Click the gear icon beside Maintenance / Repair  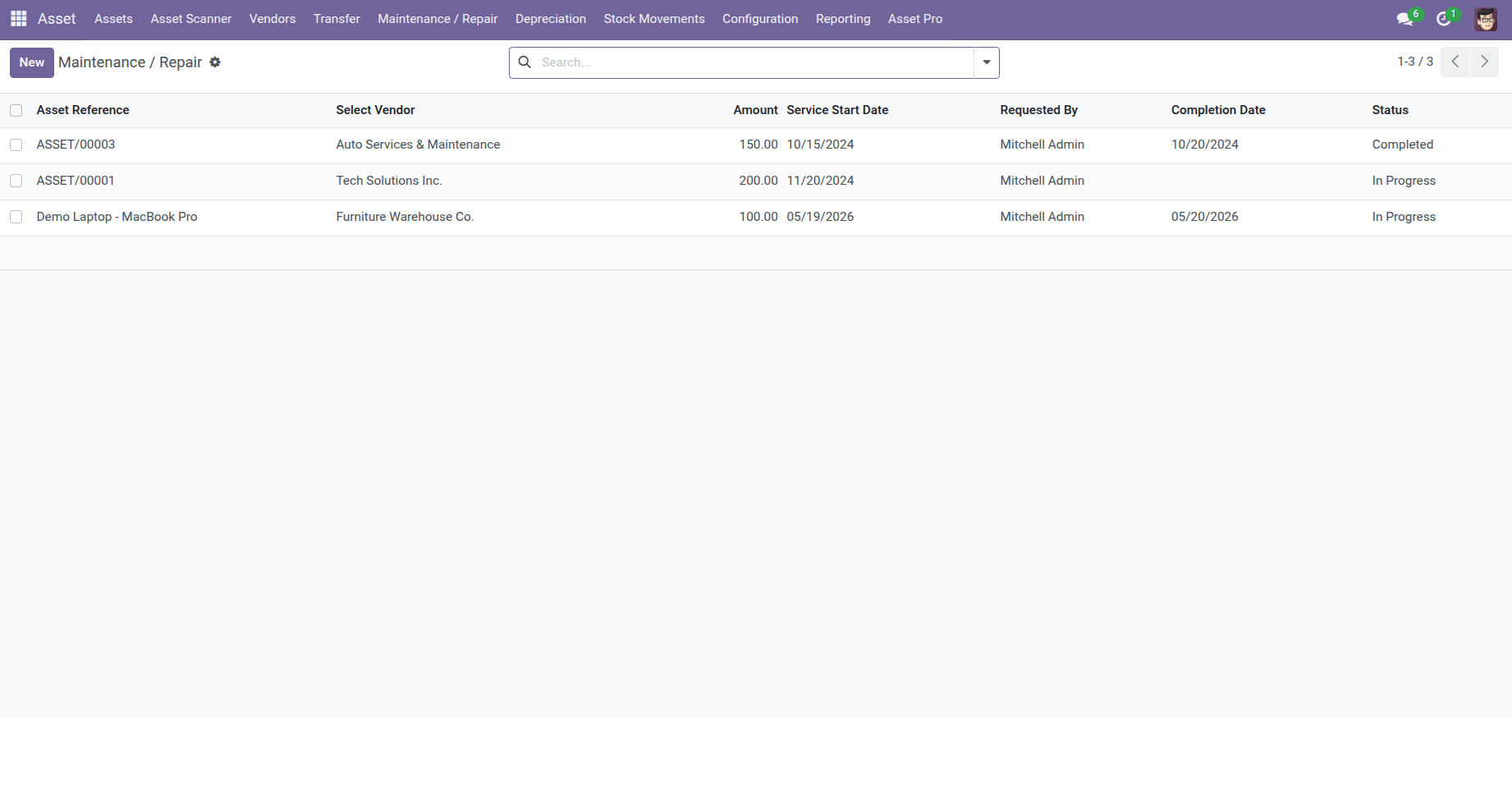pyautogui.click(x=215, y=62)
